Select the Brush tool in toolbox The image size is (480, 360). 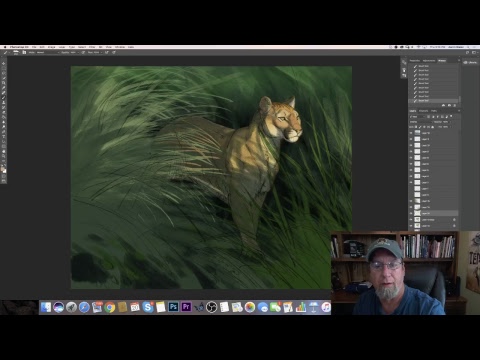pos(4,97)
